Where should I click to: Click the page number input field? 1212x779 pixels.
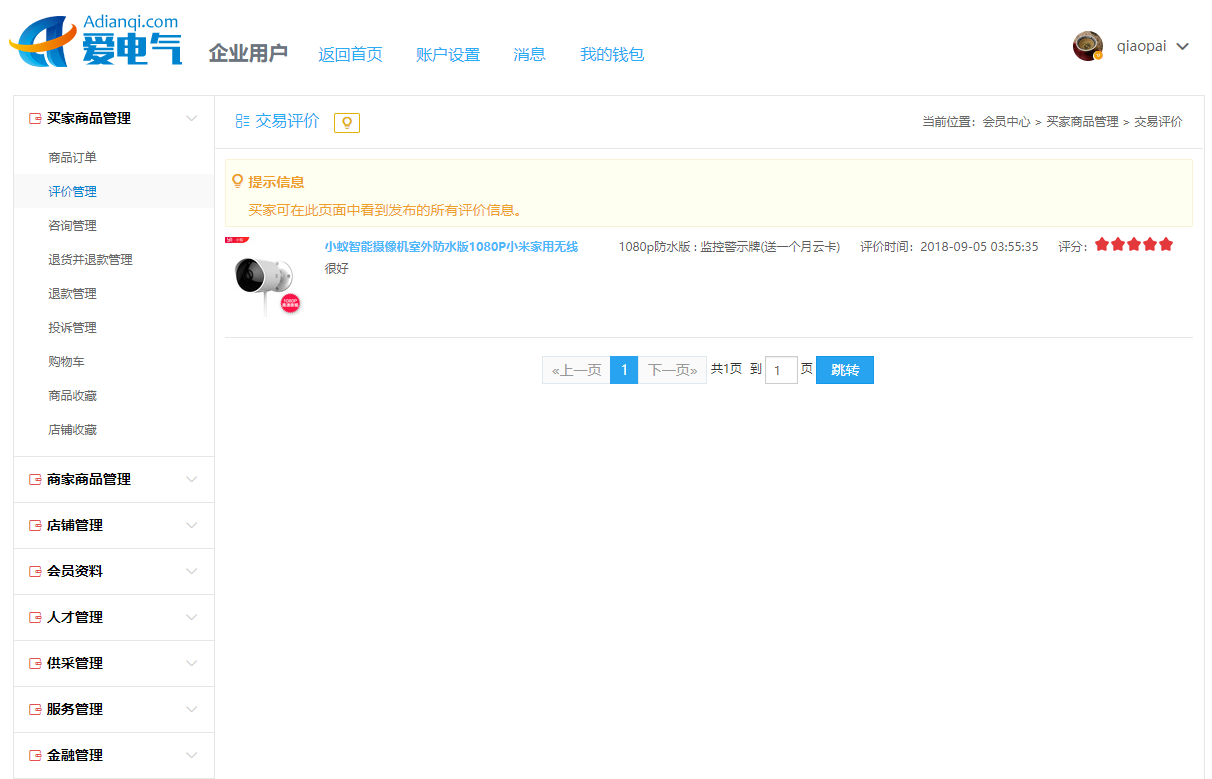[x=780, y=371]
